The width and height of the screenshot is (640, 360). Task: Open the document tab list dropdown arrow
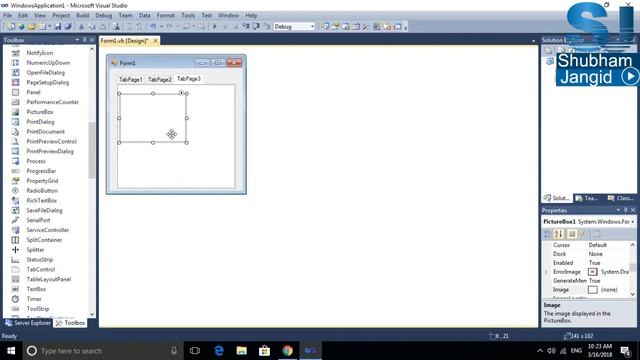coord(533,41)
